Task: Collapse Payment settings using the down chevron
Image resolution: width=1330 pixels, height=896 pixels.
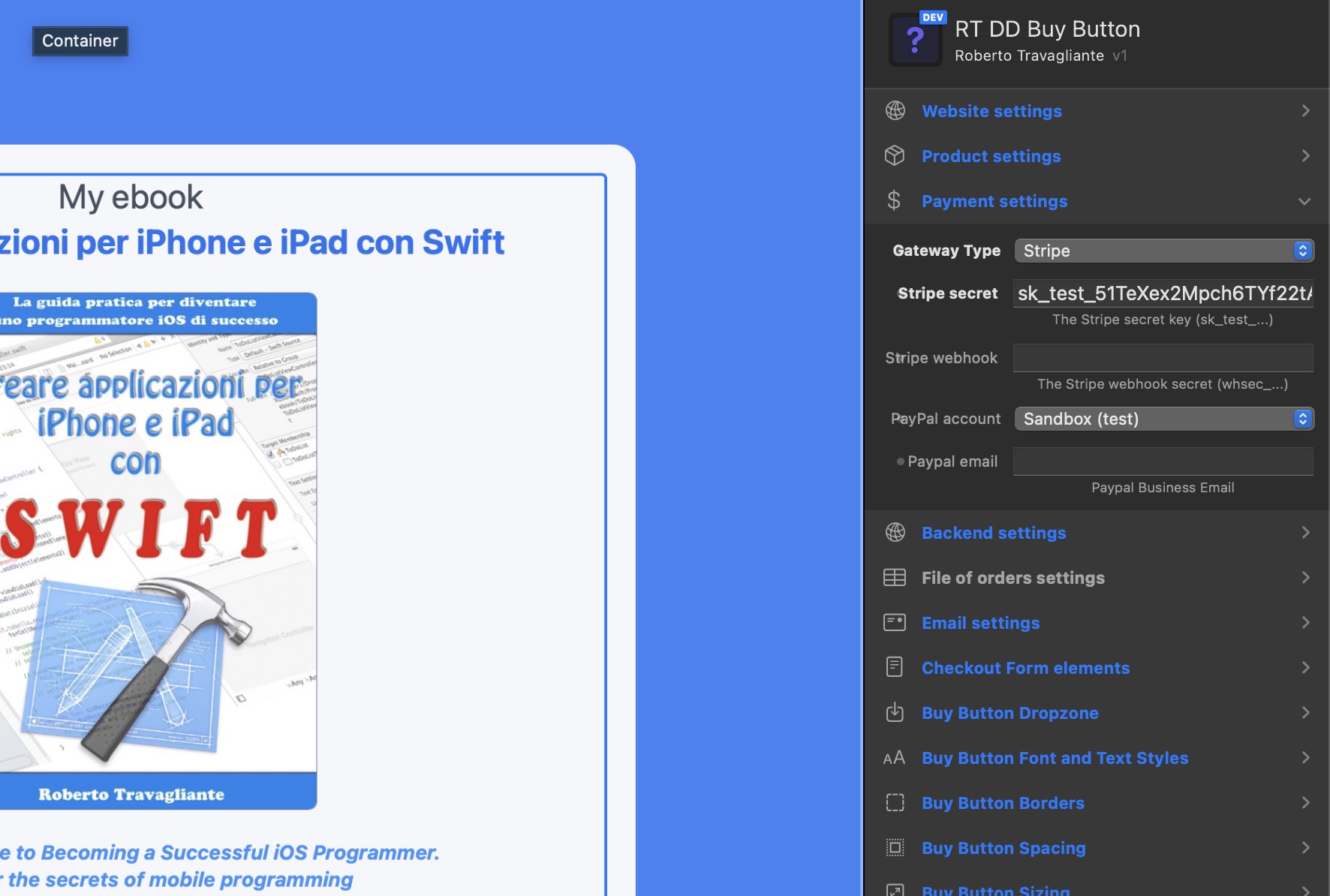Action: 1304,201
